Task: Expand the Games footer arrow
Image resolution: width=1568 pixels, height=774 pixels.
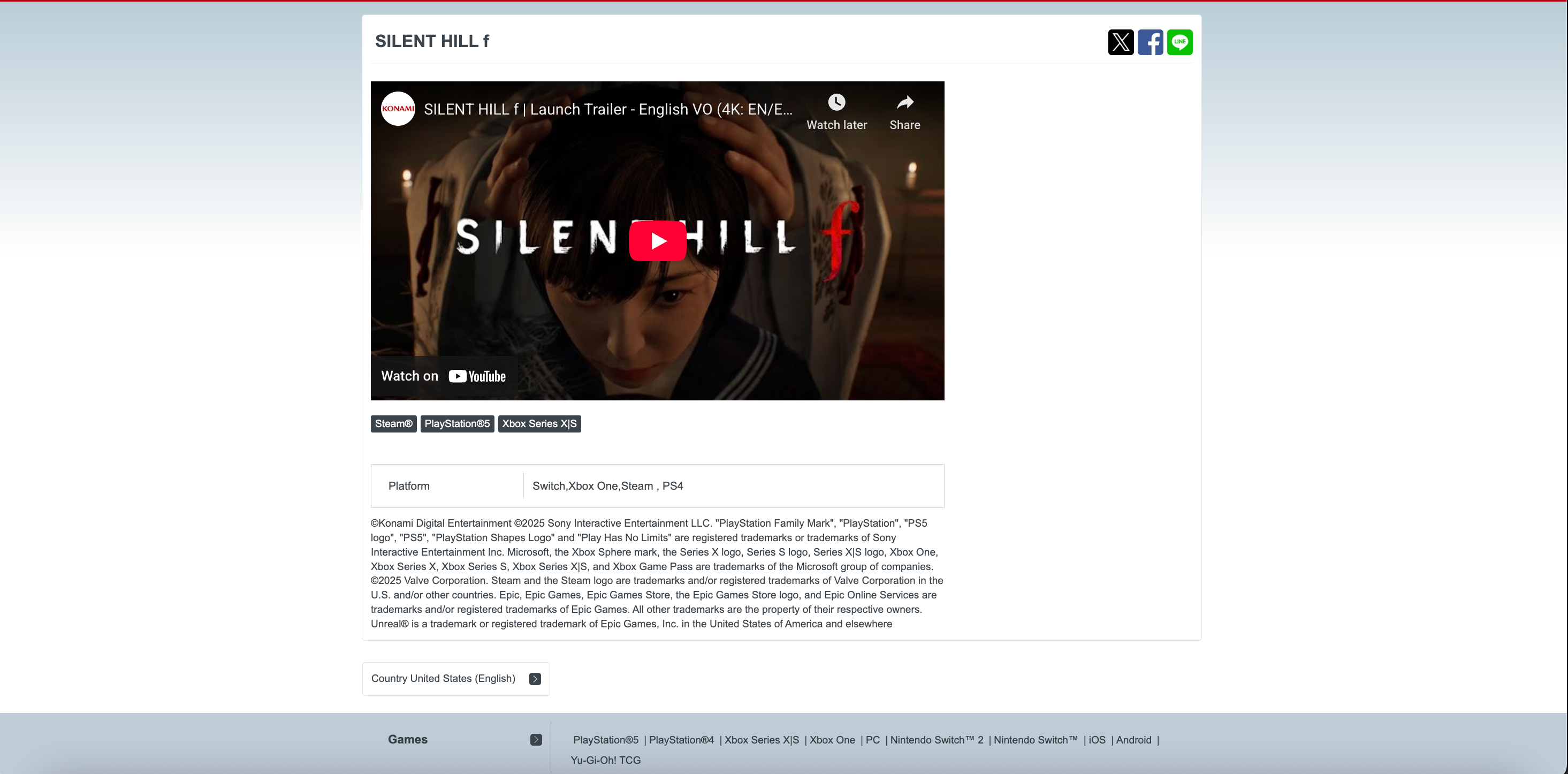Action: (536, 740)
